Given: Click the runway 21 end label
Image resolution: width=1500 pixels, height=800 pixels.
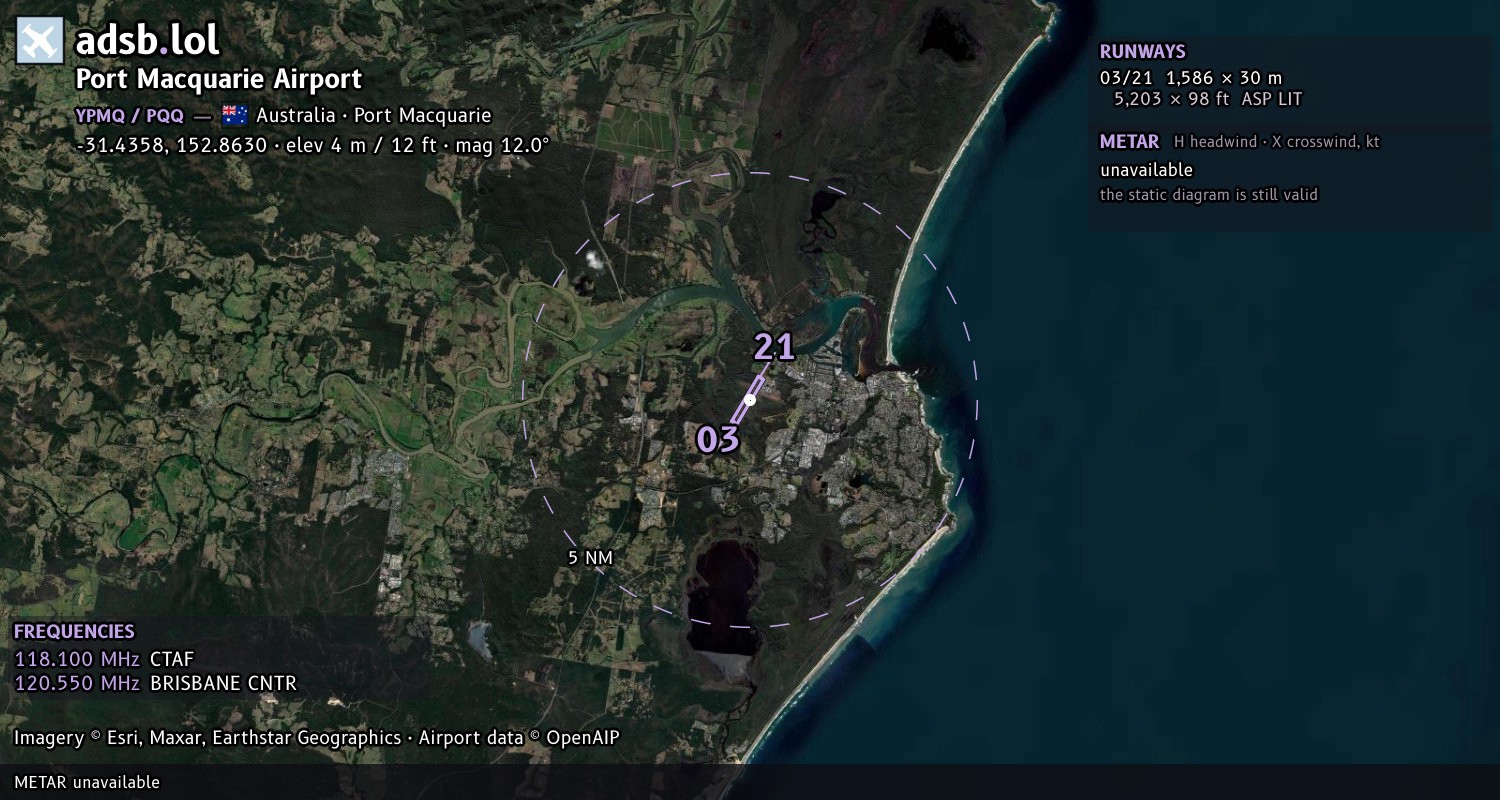Looking at the screenshot, I should pos(774,347).
